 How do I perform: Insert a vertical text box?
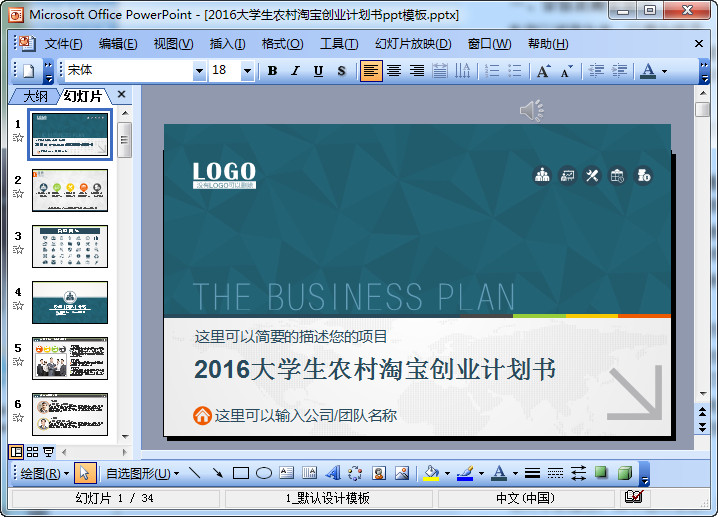pyautogui.click(x=310, y=473)
